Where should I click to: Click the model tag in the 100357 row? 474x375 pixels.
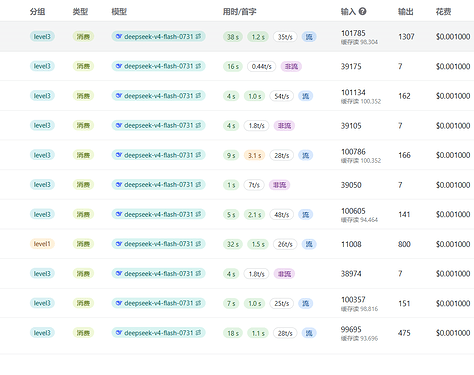point(158,303)
